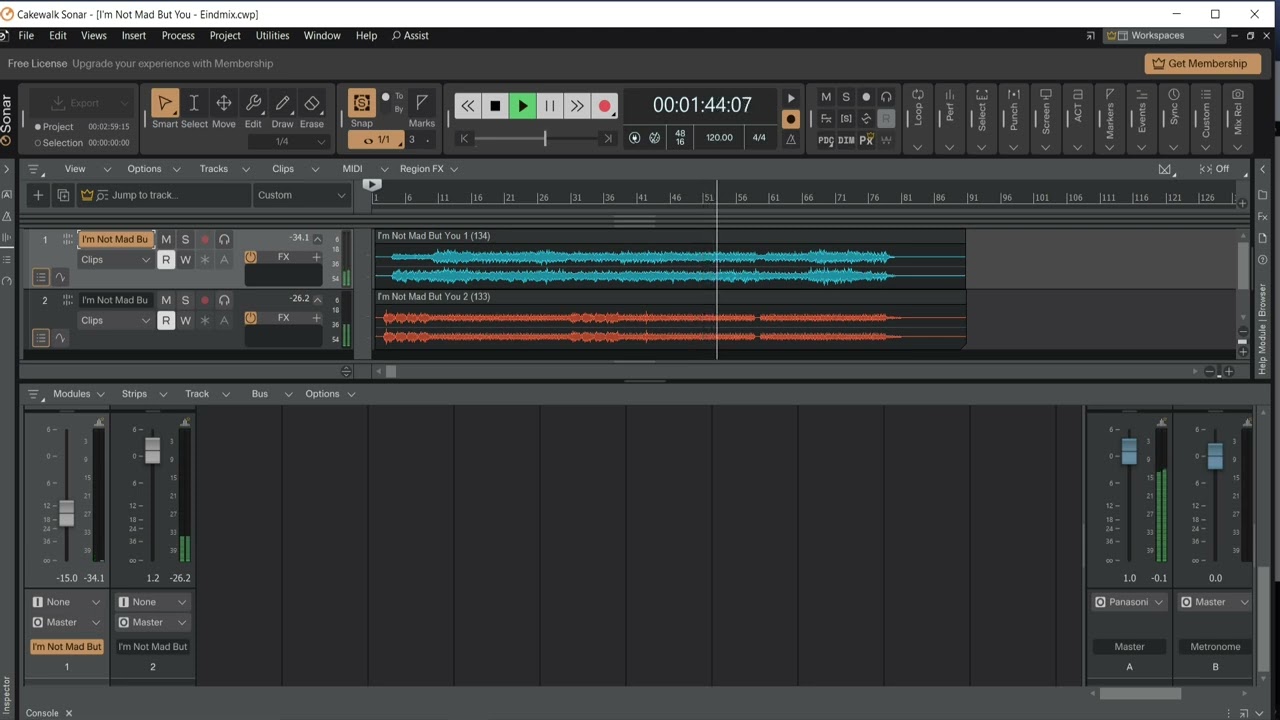This screenshot has height=720, width=1280.
Task: Open track 1 automation lanes icon
Action: (x=60, y=278)
